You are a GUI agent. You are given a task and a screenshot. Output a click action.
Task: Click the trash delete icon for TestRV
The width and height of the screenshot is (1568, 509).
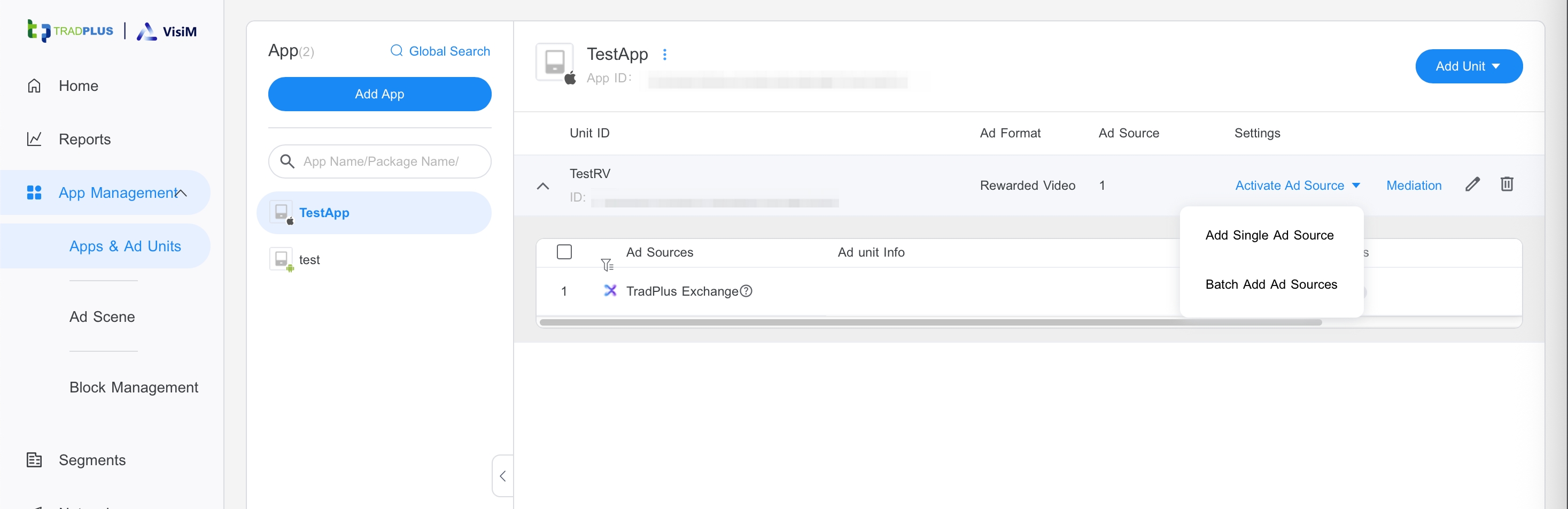pyautogui.click(x=1507, y=184)
